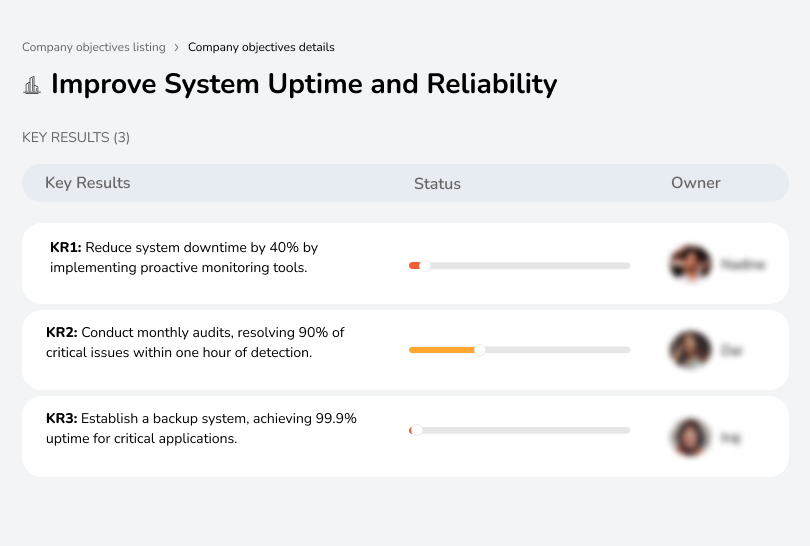The width and height of the screenshot is (810, 546).
Task: Click the KR2 owner avatar
Action: (x=690, y=350)
